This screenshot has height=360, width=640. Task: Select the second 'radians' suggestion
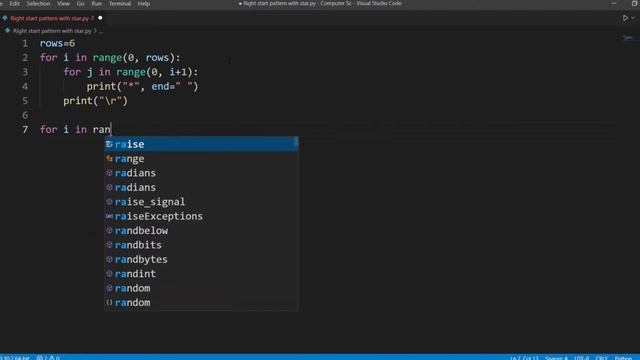(x=201, y=187)
